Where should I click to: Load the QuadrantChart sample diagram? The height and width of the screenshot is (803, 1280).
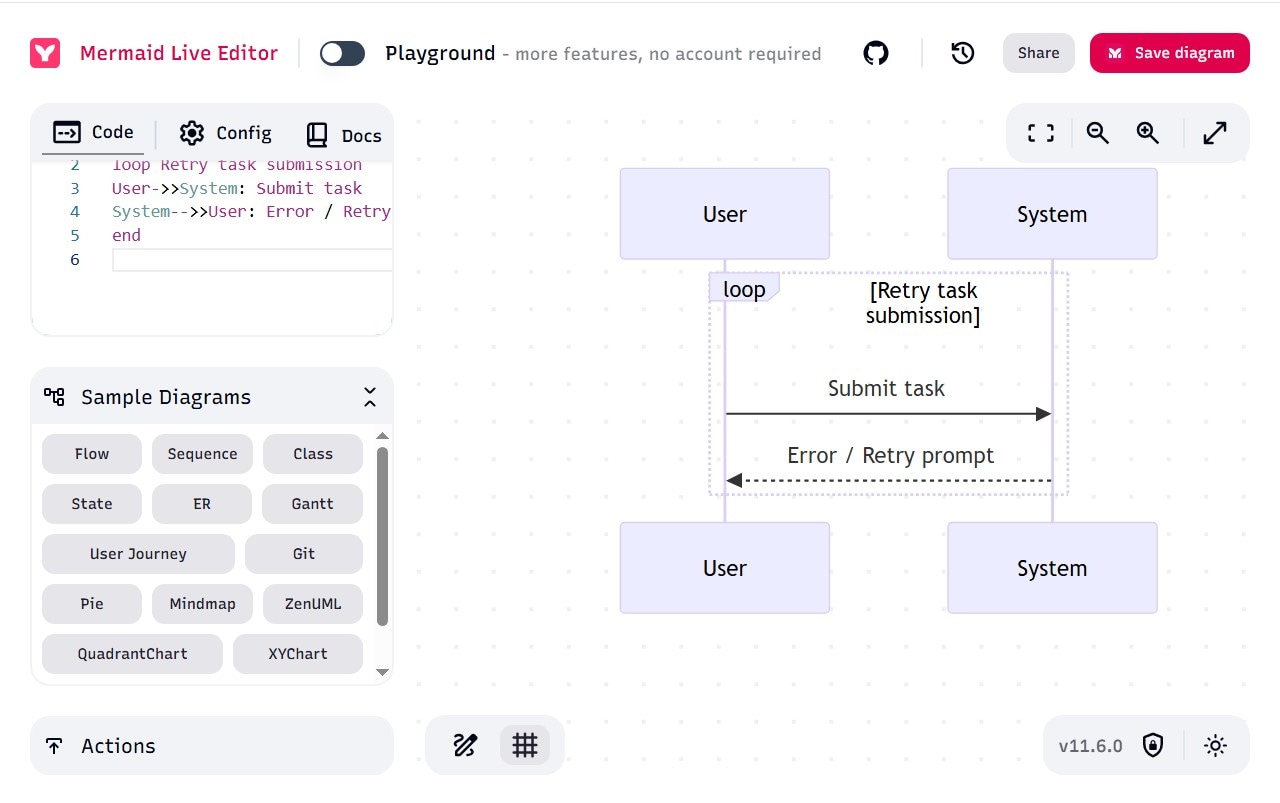click(x=132, y=654)
